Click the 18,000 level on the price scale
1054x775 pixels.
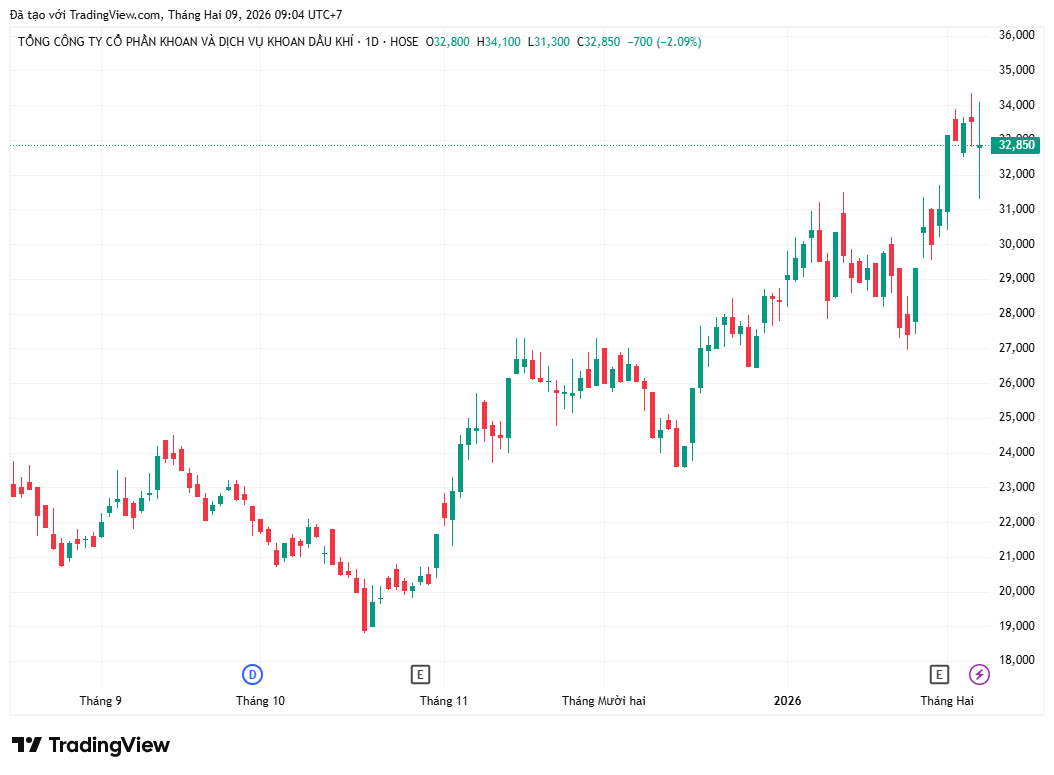tap(1016, 660)
